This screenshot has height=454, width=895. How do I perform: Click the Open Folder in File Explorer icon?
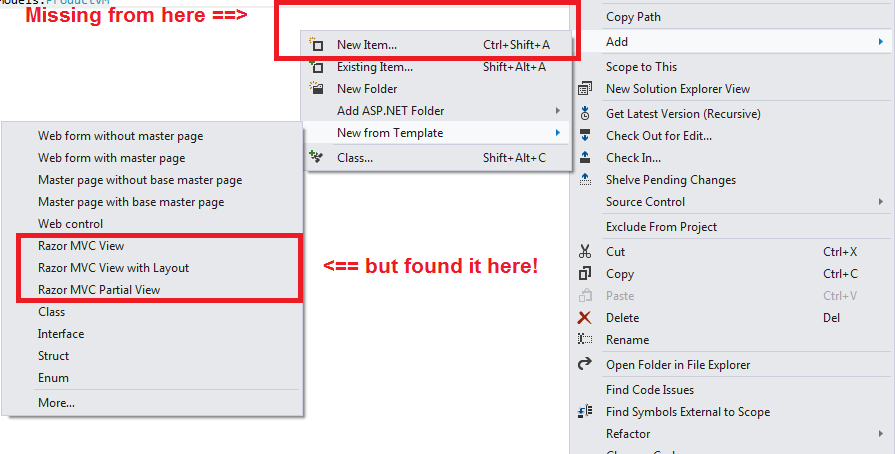click(x=585, y=364)
